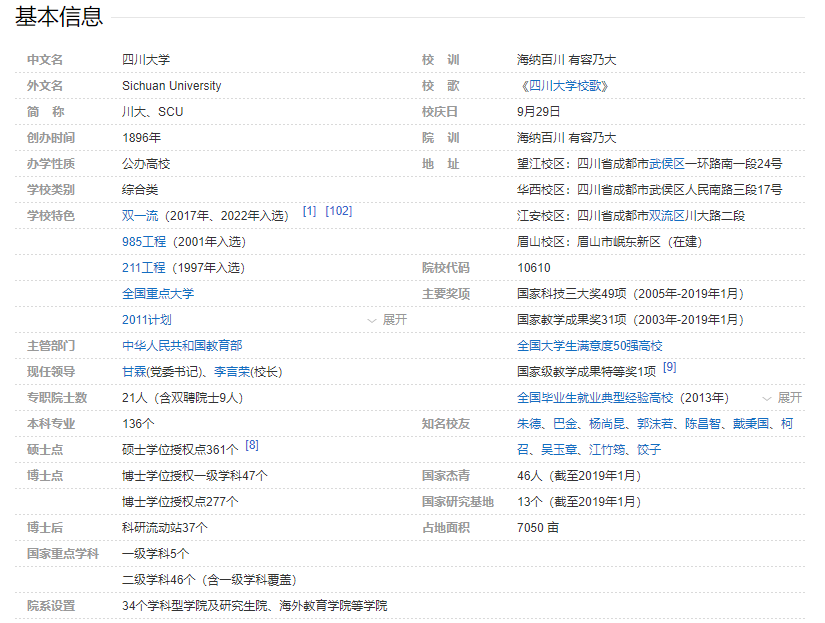Image resolution: width=825 pixels, height=623 pixels.
Task: Open the 2011计划 link
Action: click(x=147, y=320)
